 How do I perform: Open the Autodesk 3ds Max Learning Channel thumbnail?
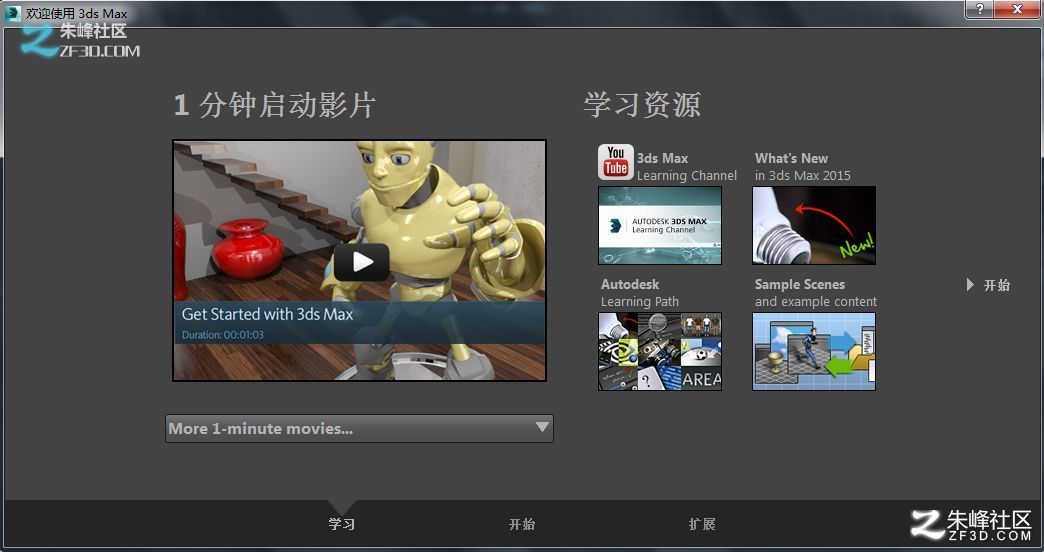tap(659, 225)
